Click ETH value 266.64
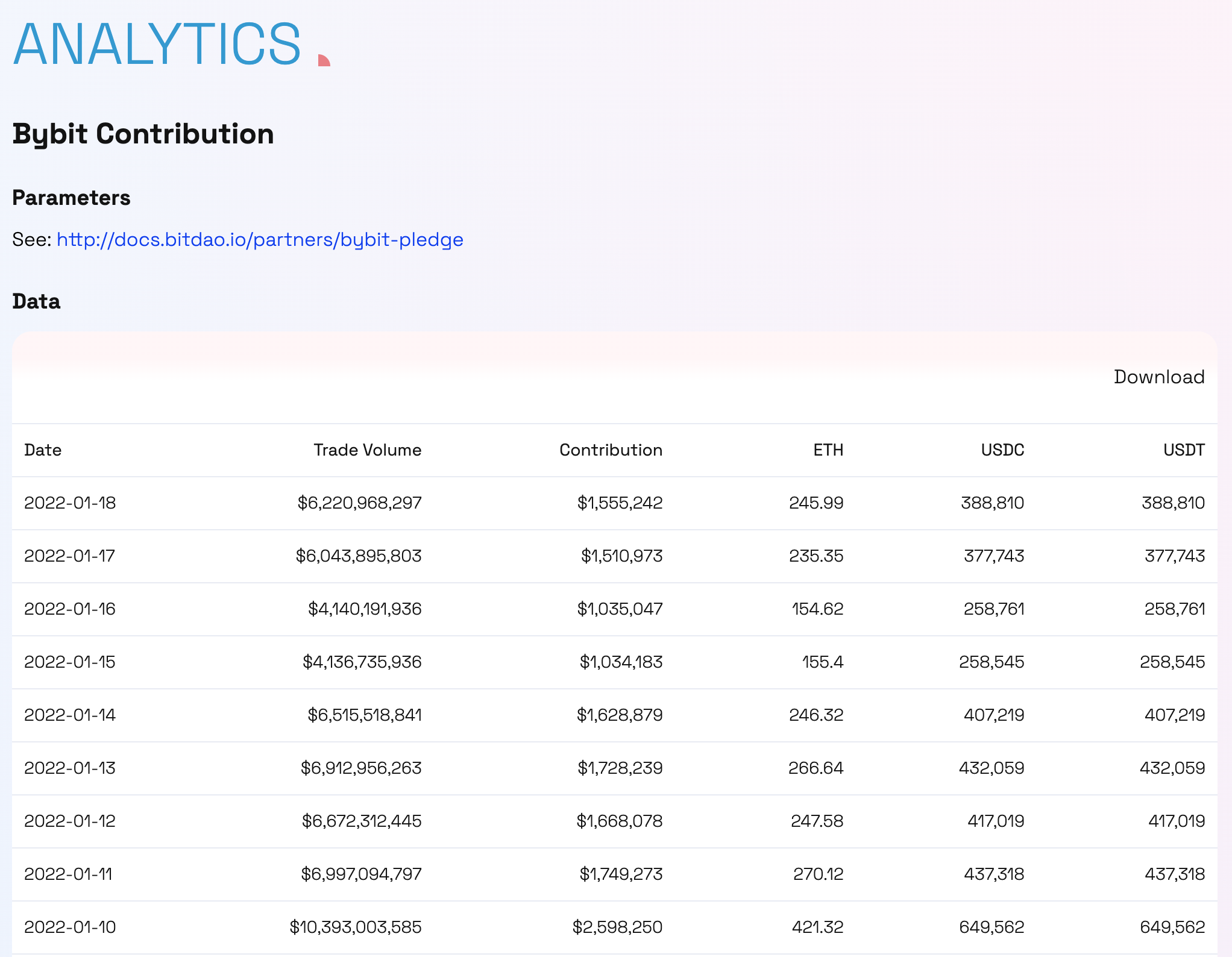 (816, 768)
